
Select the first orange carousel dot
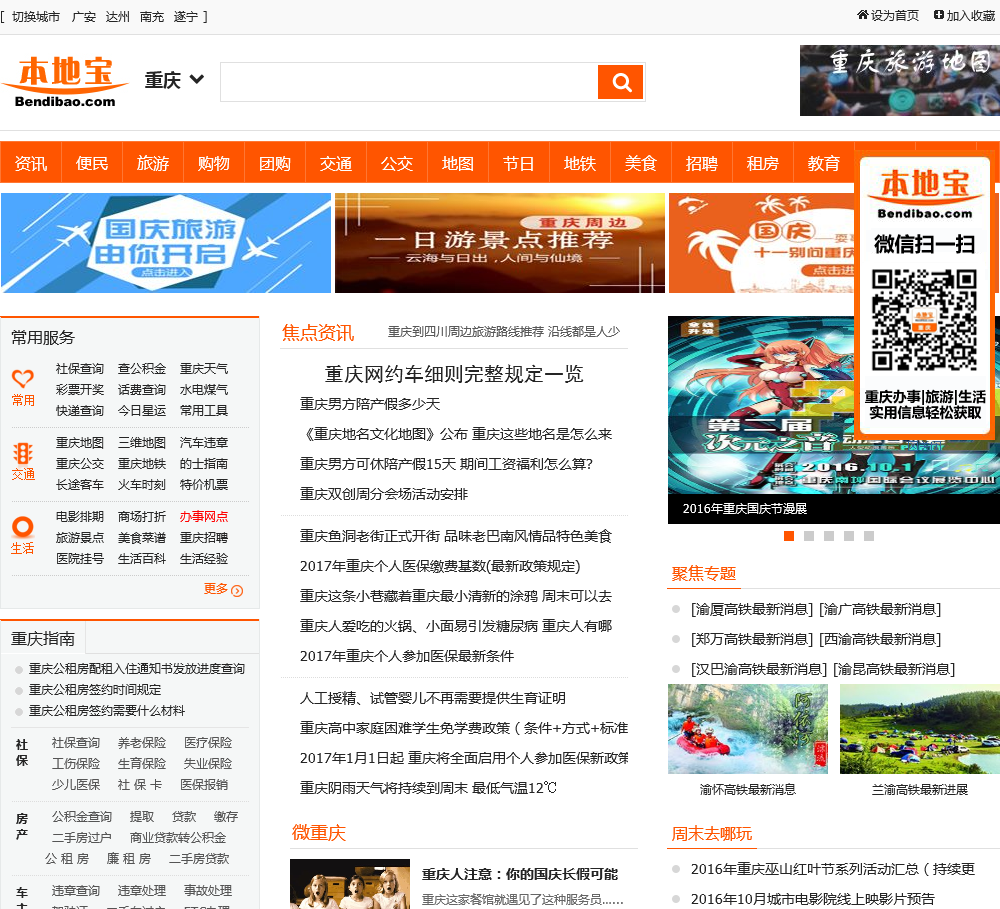[x=789, y=536]
